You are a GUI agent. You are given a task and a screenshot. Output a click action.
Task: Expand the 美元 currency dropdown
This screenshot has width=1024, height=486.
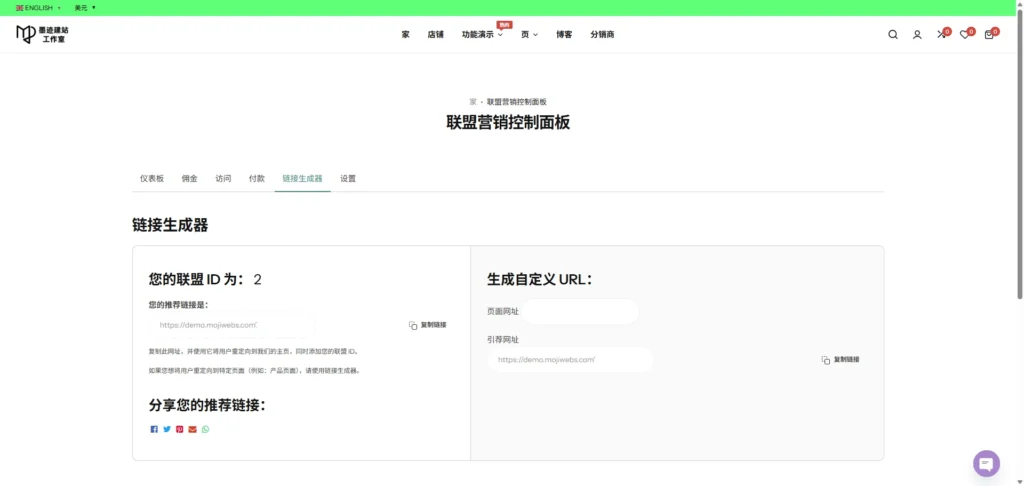click(x=85, y=7)
